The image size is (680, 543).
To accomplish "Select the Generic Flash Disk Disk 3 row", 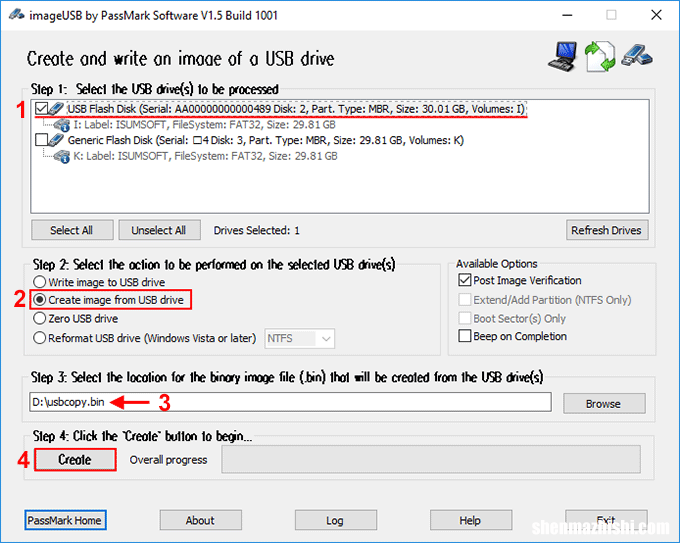I will (265, 140).
